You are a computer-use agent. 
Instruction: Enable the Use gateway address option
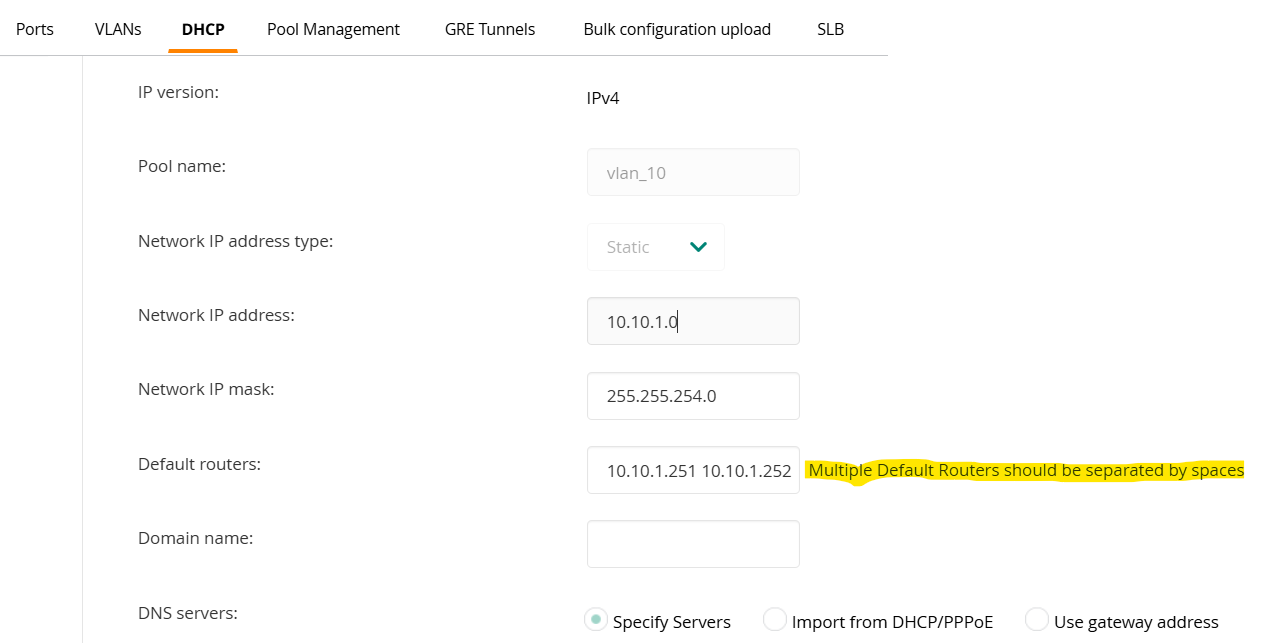coord(1037,620)
